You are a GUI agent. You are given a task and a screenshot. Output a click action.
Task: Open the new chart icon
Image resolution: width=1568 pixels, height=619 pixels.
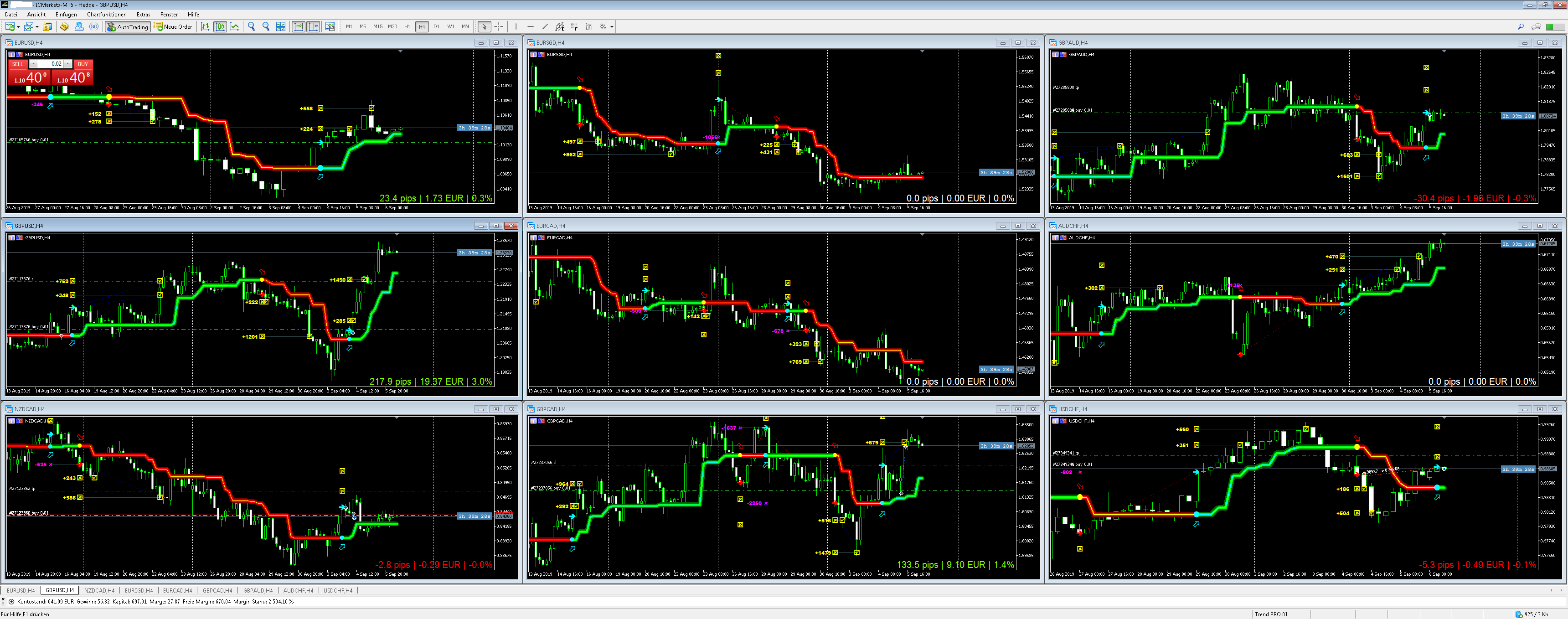(x=10, y=27)
